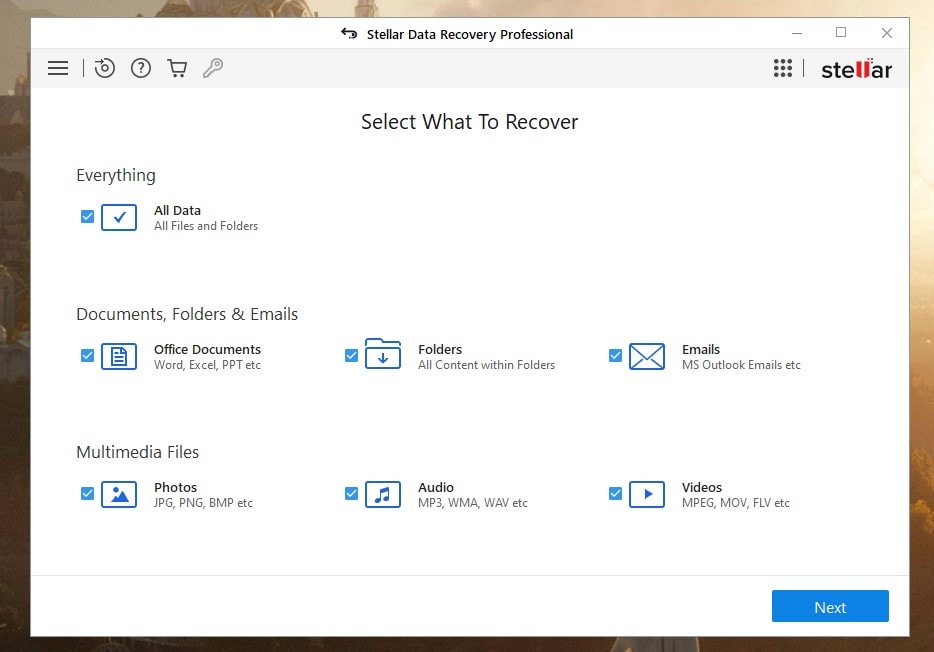
Task: Disable the Audio checkbox
Action: pos(351,493)
